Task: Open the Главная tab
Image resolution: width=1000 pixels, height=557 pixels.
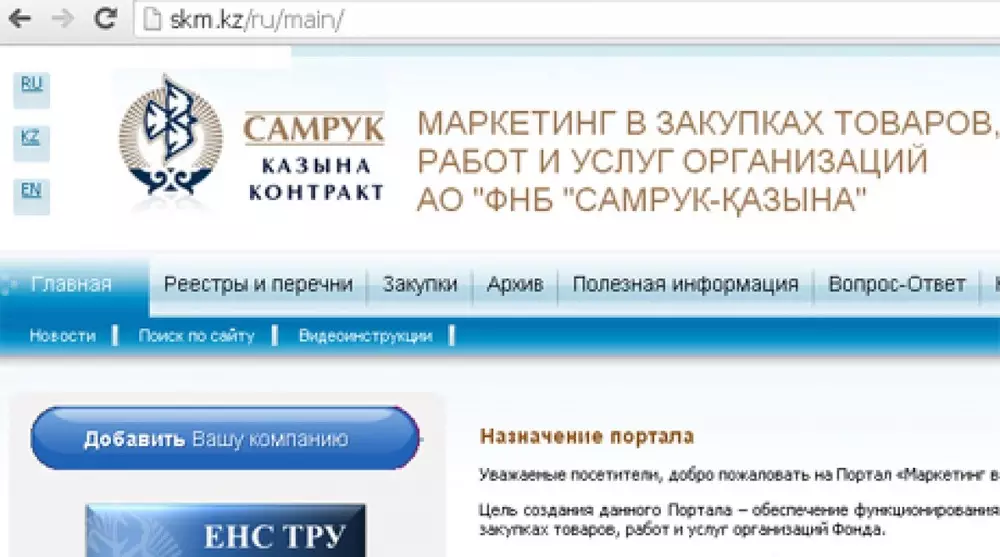Action: [x=71, y=284]
